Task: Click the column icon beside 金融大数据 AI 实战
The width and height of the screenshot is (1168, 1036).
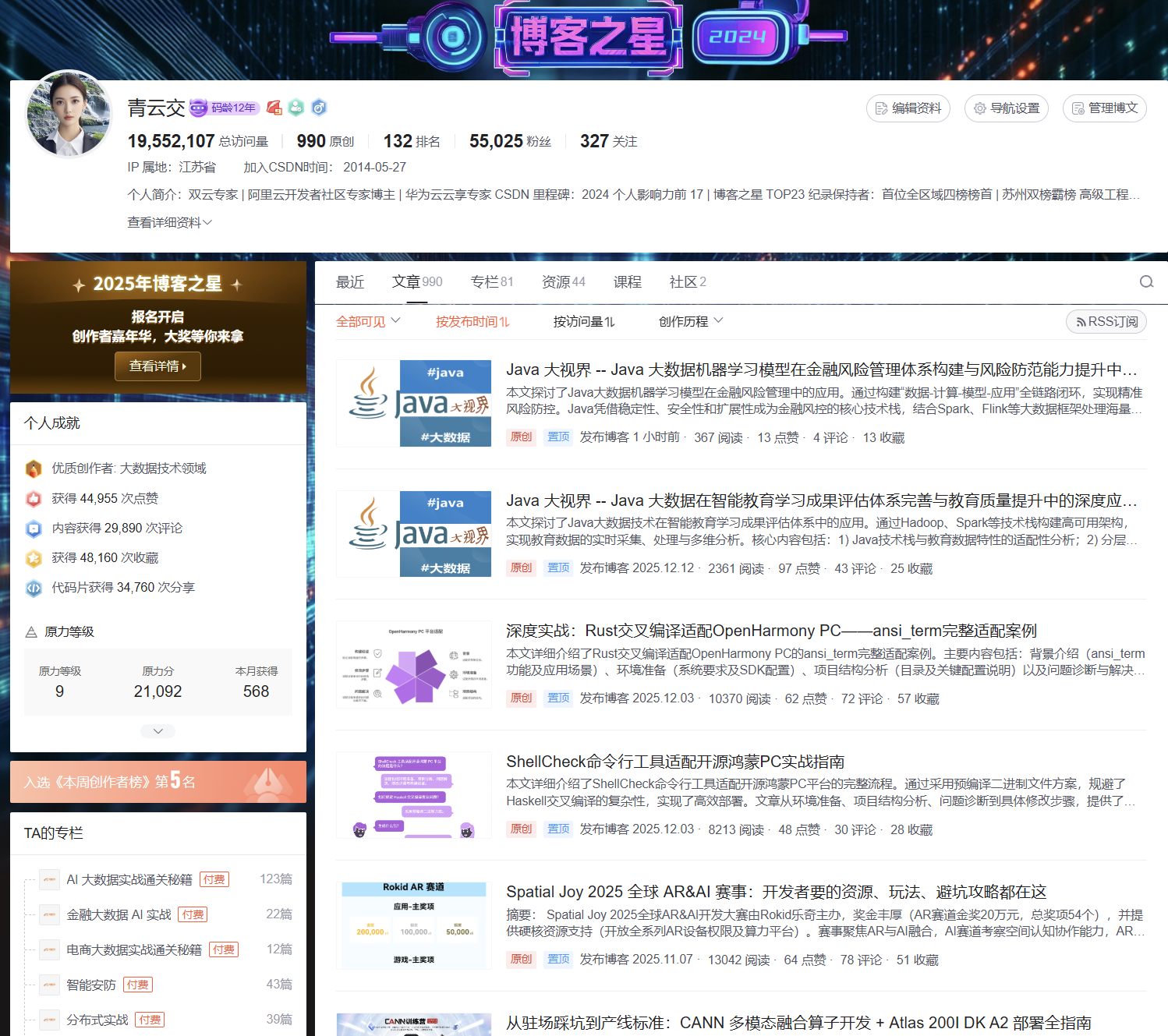Action: point(49,914)
